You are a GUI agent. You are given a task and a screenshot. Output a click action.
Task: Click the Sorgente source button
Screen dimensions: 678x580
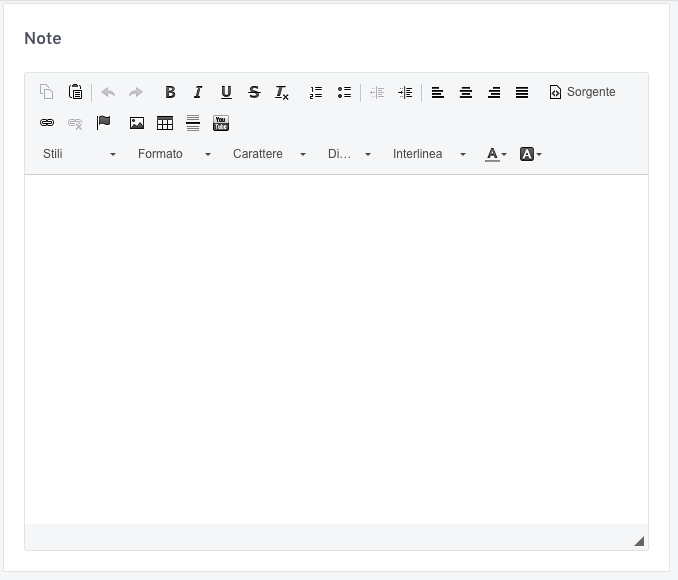(582, 92)
